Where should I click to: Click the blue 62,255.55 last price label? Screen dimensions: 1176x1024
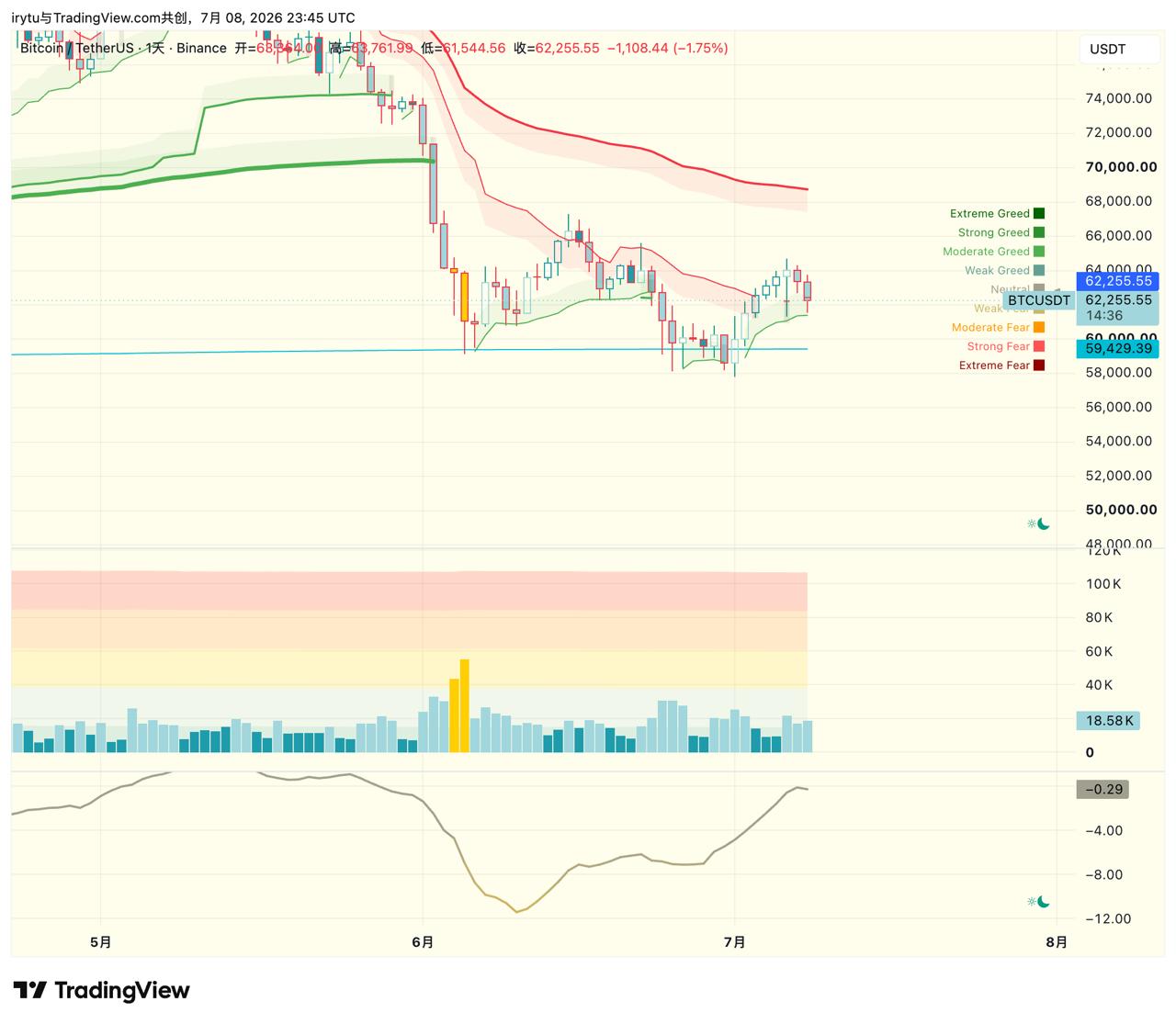pos(1117,282)
